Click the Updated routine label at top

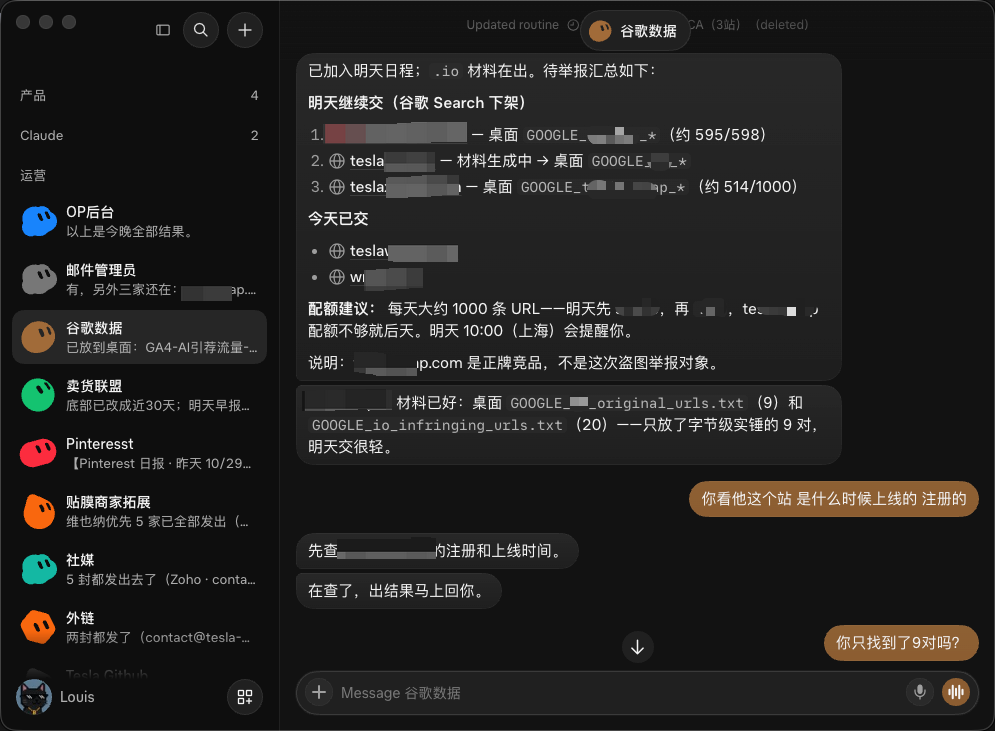513,25
